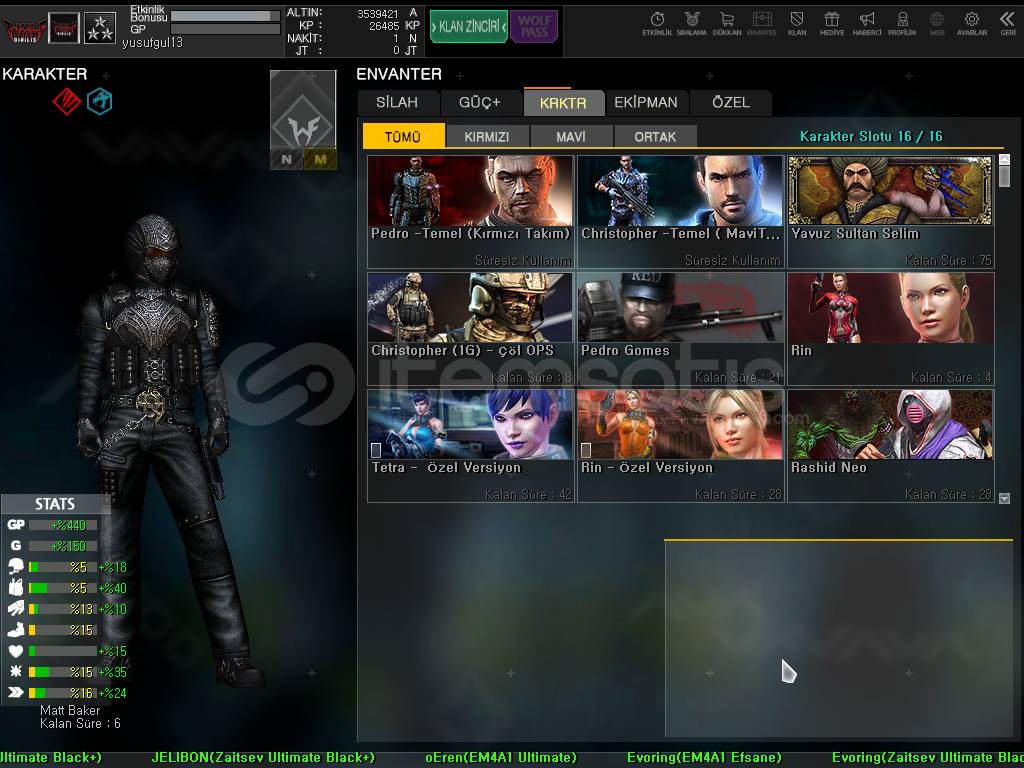Click the ALTIN value 3539421
Screen dimensions: 1024x768
(x=377, y=14)
